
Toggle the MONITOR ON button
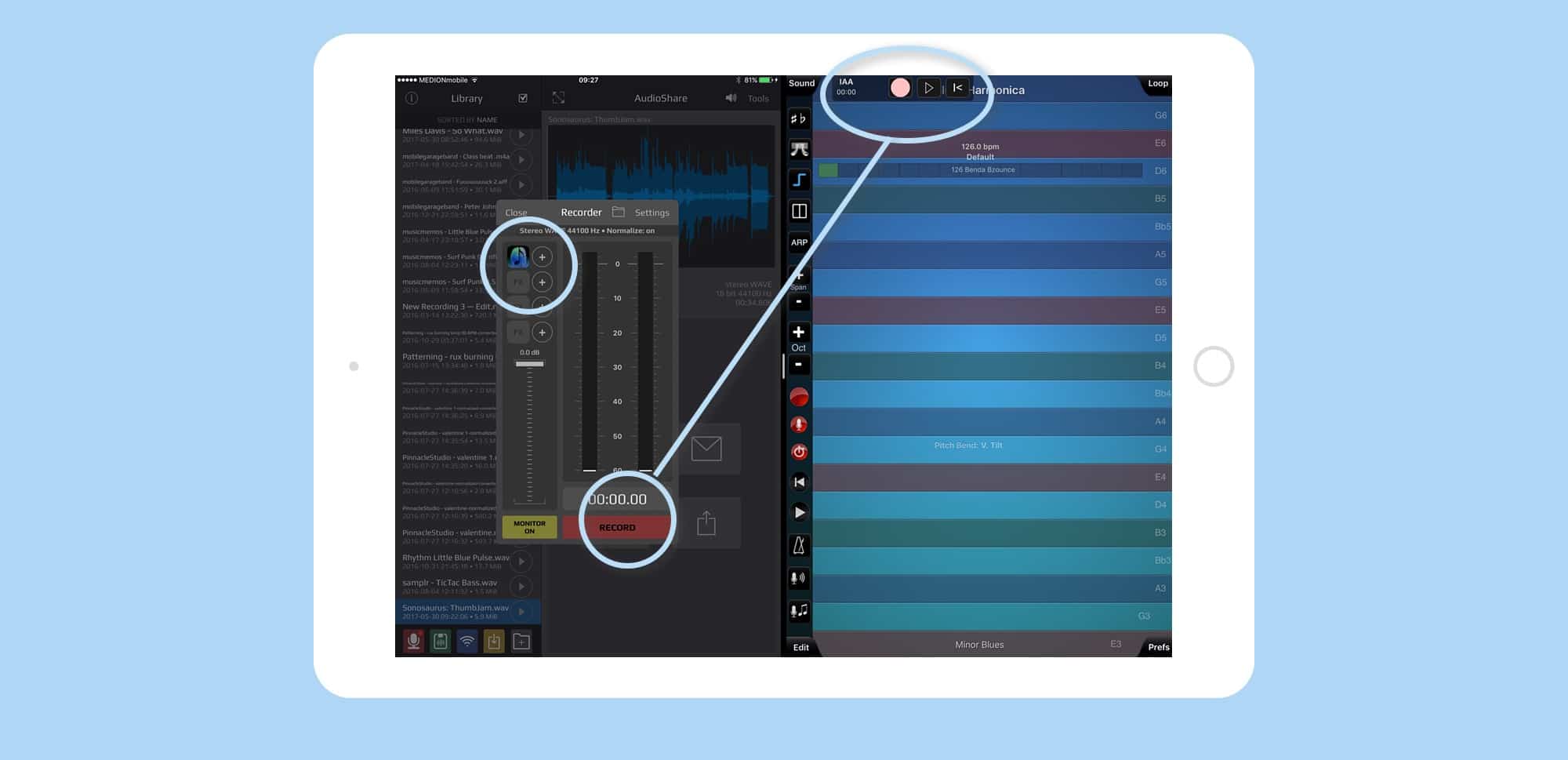point(530,527)
